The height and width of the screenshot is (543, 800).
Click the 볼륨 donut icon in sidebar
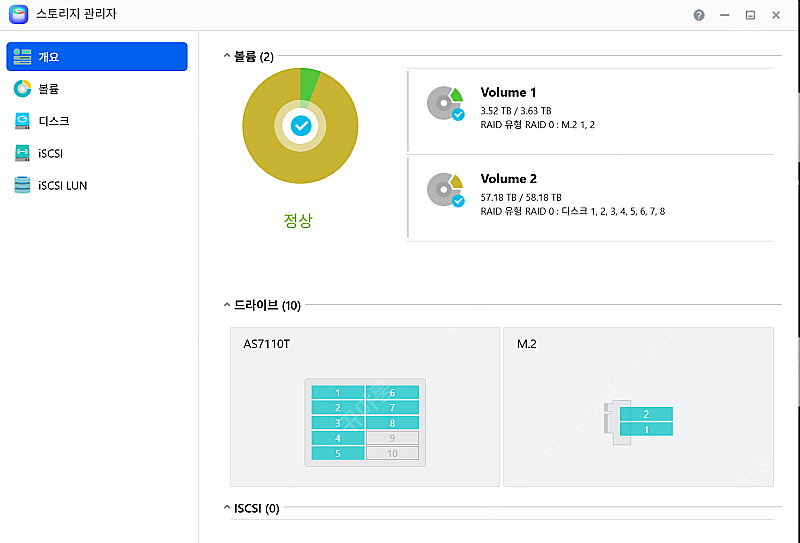(x=22, y=89)
